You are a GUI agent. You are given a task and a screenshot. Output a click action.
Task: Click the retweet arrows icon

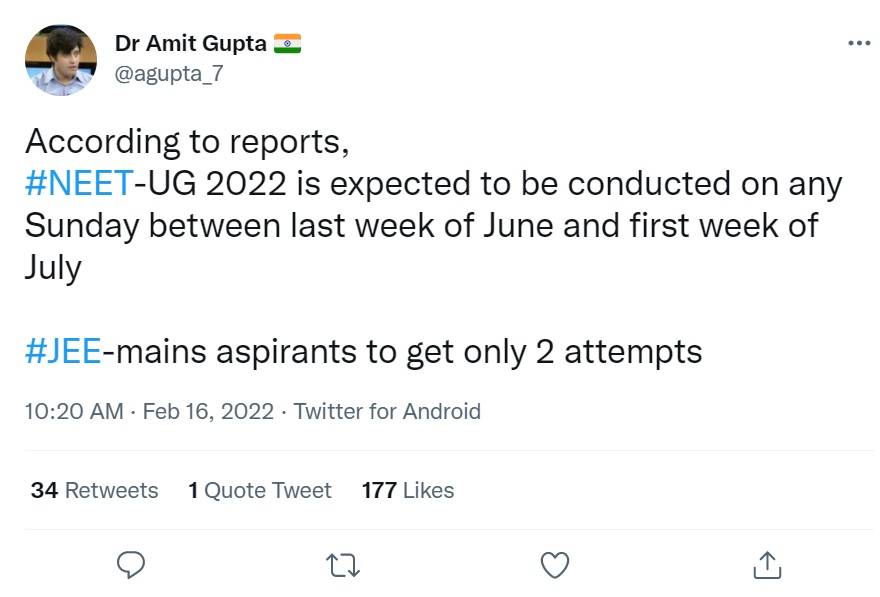tap(344, 566)
